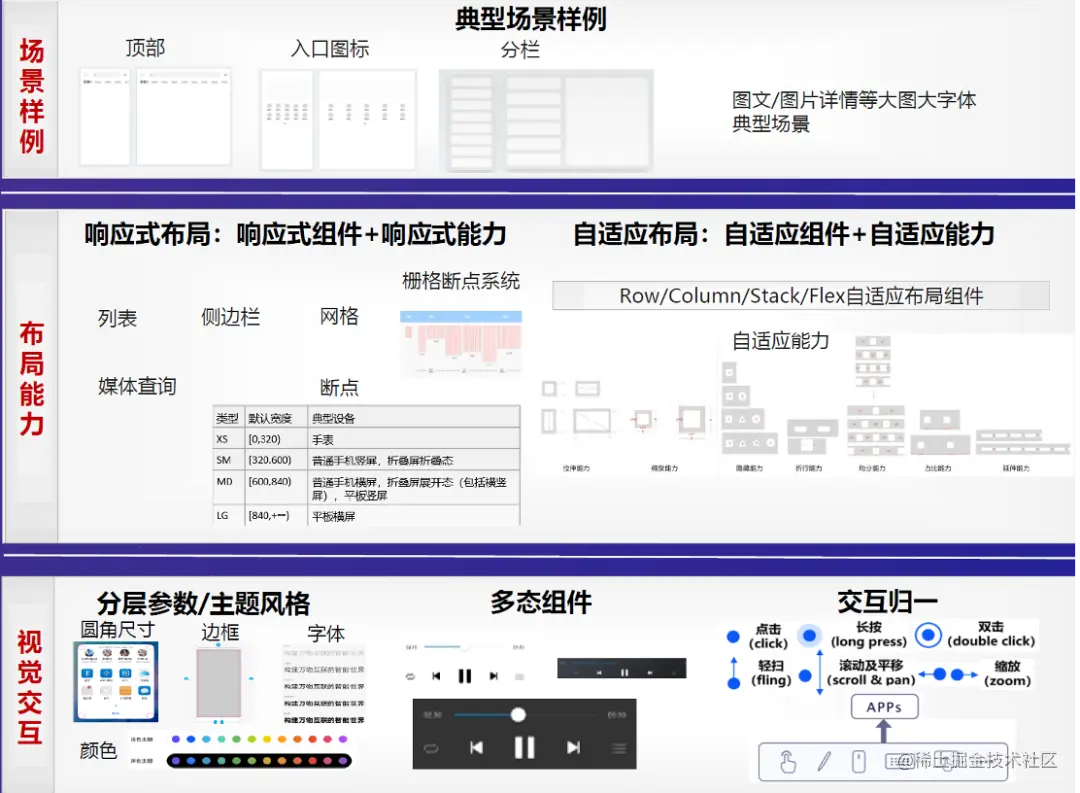Click the '自适应能力' label
Viewport: 1080px width, 793px height.
click(780, 341)
